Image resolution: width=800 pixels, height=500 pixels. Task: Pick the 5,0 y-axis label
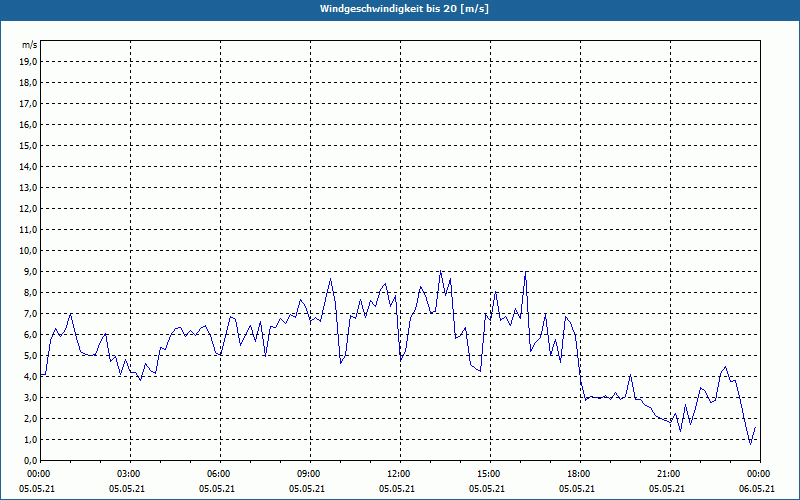coord(30,356)
